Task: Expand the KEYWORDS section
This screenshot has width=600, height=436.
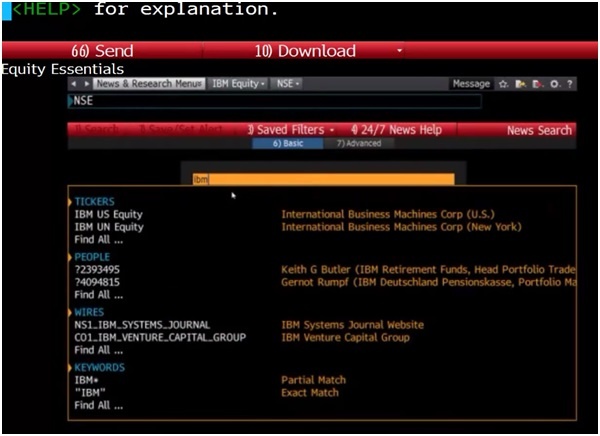Action: 99,367
